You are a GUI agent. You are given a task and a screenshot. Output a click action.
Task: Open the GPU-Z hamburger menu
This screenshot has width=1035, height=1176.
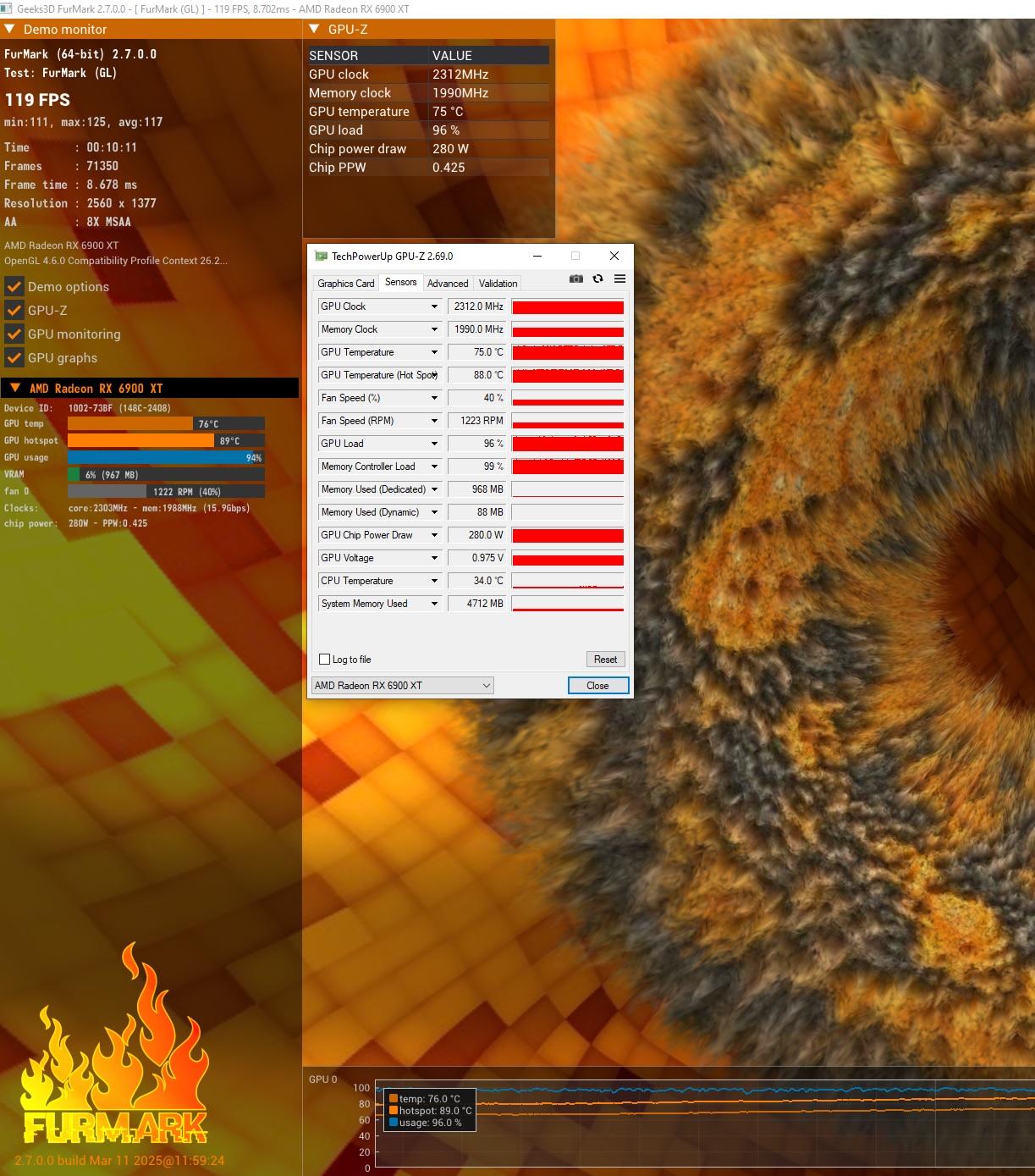click(619, 279)
